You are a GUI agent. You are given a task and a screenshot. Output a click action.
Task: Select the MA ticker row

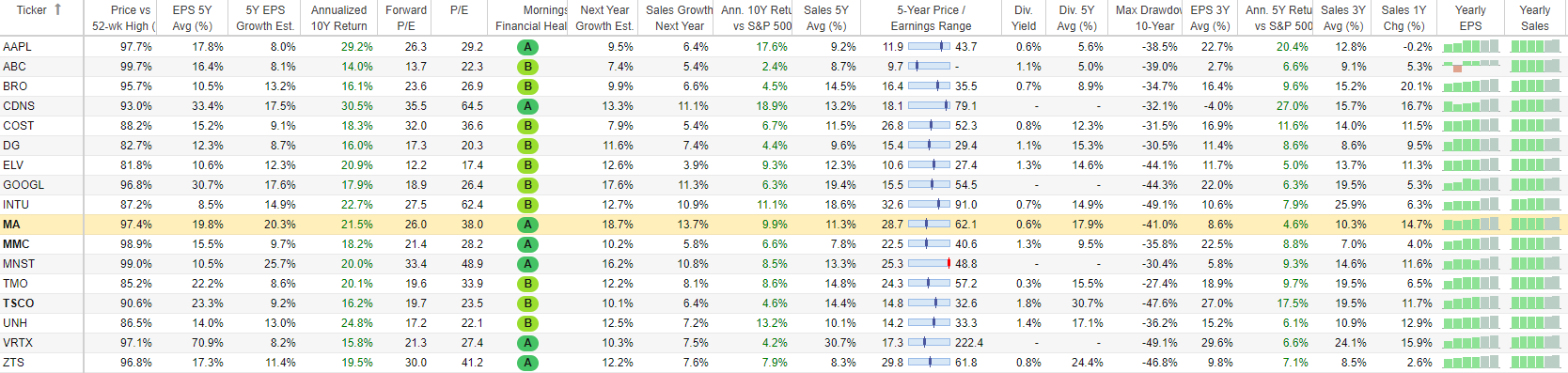(784, 225)
